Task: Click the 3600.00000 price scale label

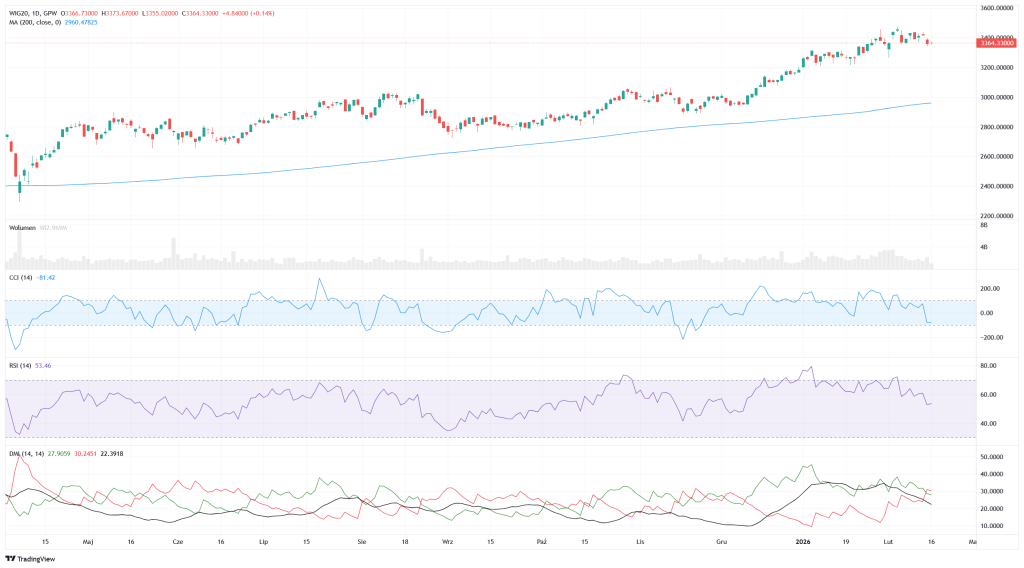Action: [997, 8]
